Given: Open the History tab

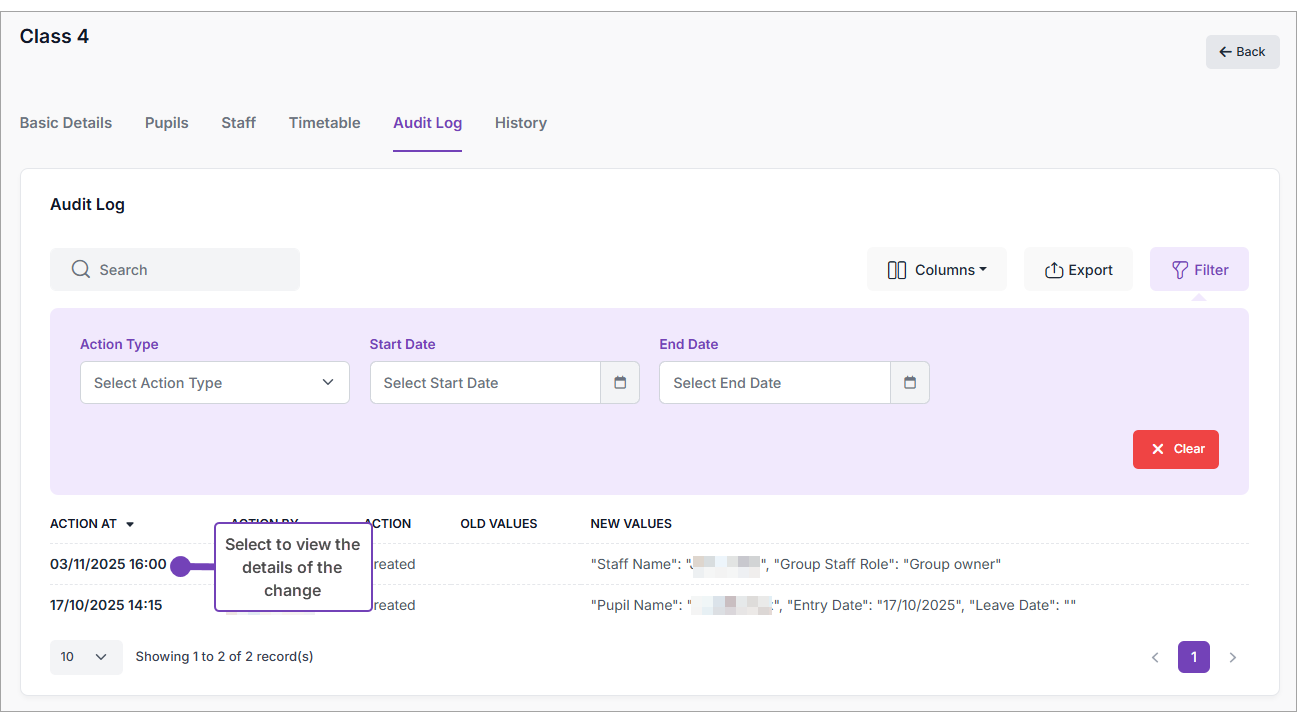Looking at the screenshot, I should [520, 123].
